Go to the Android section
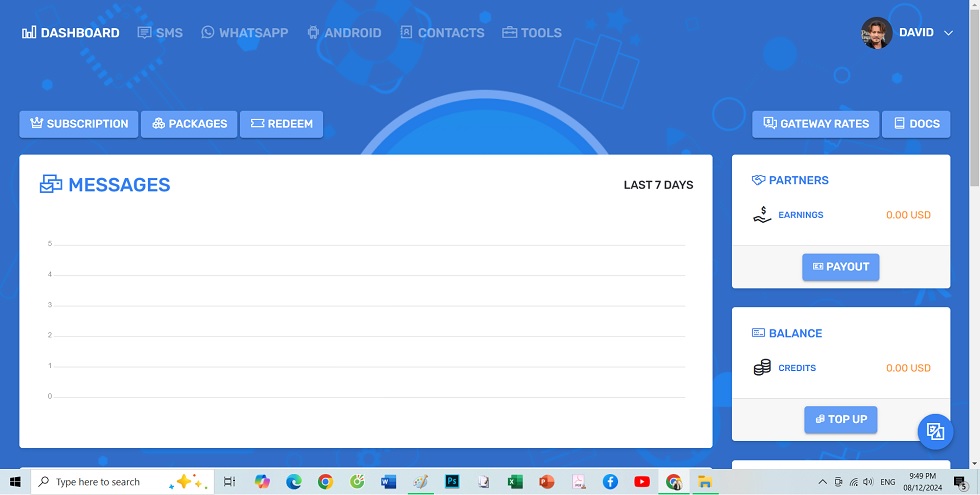Viewport: 980px width, 495px height. tap(344, 33)
